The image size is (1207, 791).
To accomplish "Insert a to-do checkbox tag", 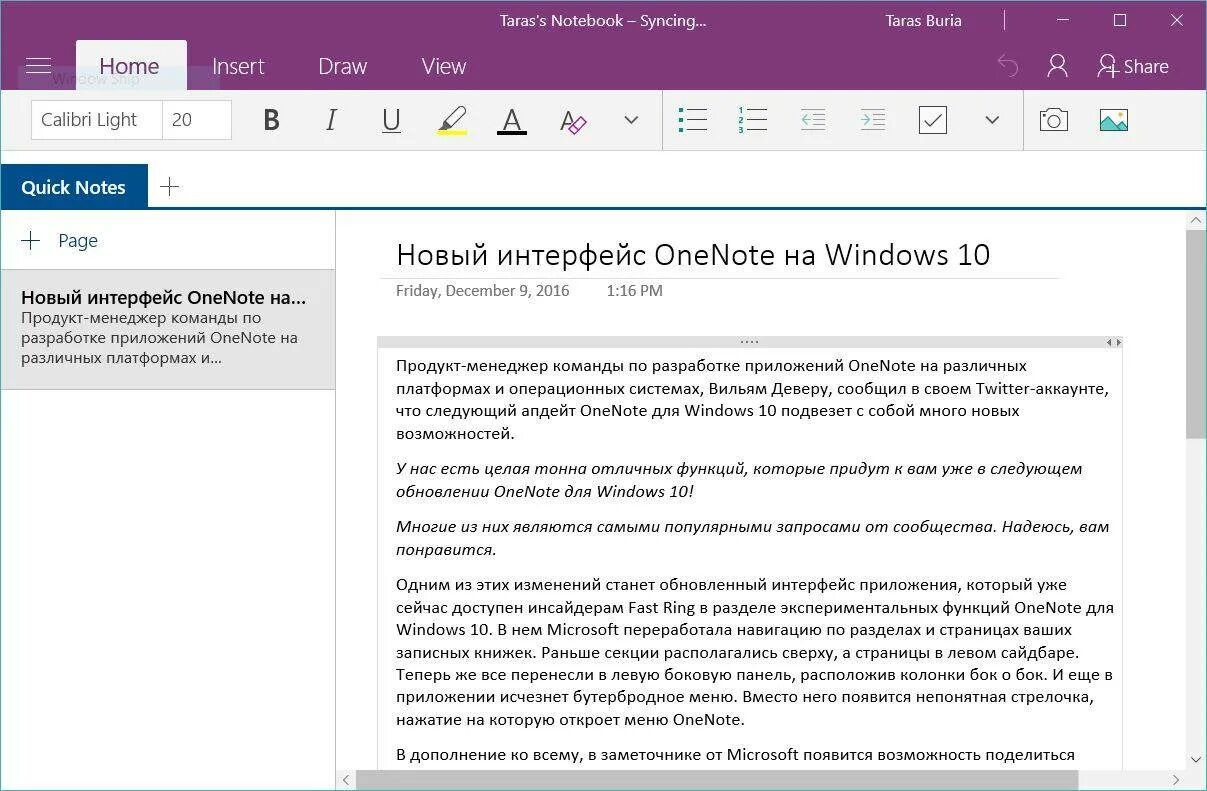I will click(933, 120).
